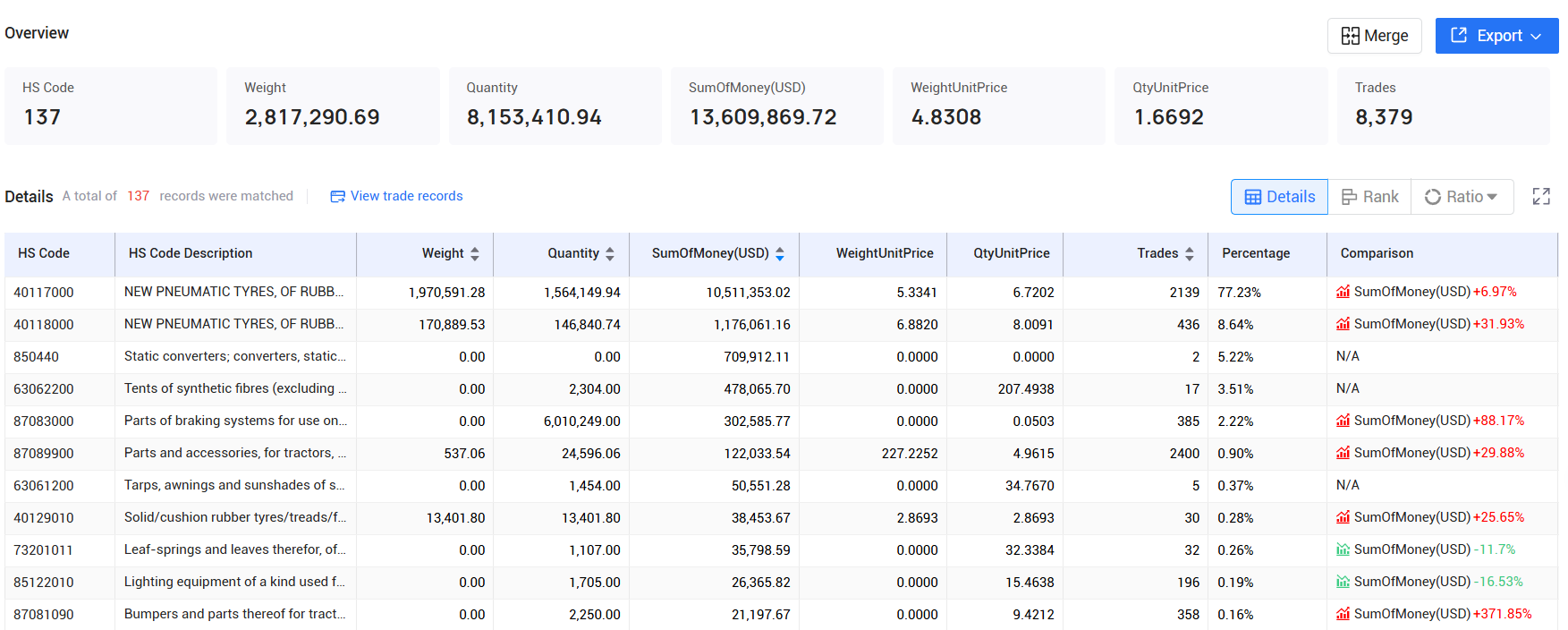
Task: Click the trade records icon beside the link
Action: [x=337, y=196]
